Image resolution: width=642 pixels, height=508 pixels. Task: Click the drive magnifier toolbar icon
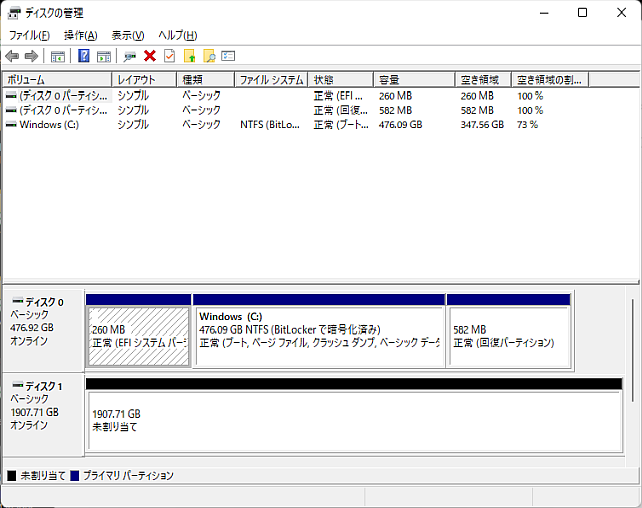coord(130,56)
